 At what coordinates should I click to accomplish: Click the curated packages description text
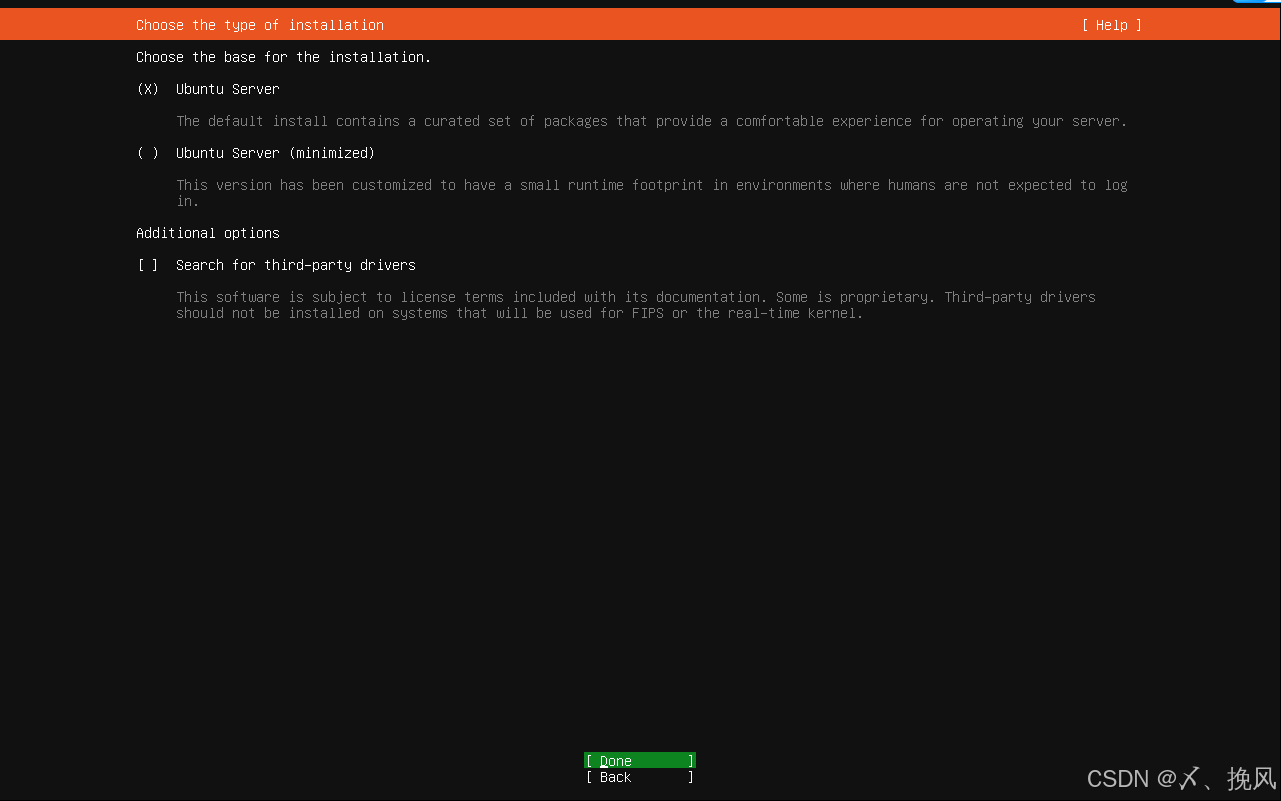[650, 121]
